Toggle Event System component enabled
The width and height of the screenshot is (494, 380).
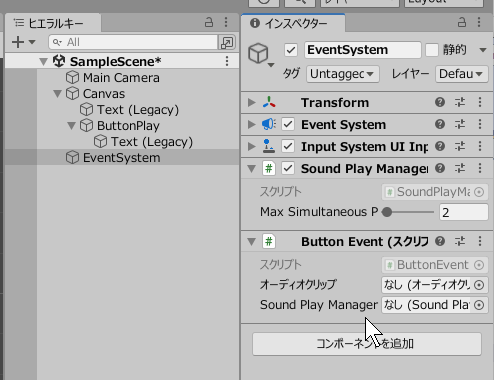[x=288, y=124]
